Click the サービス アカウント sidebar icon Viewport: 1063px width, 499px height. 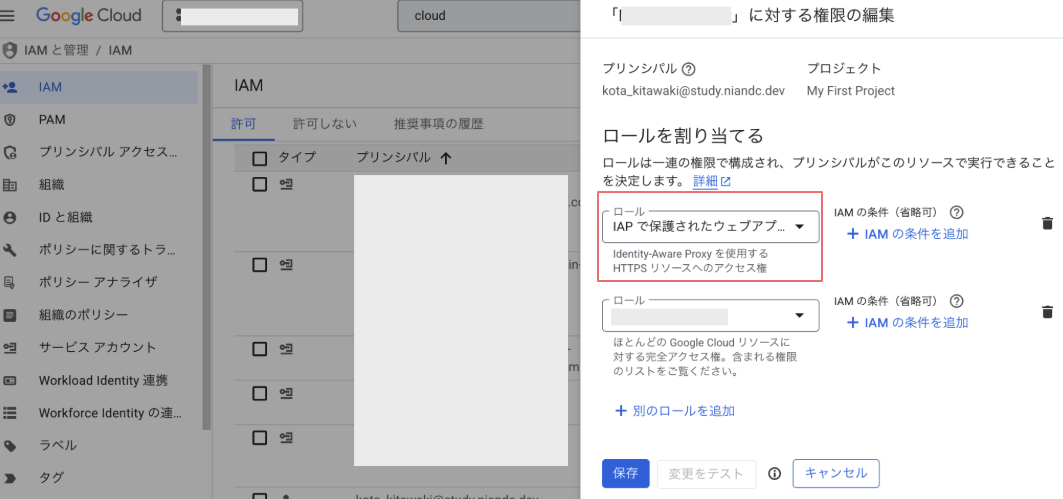(9, 348)
